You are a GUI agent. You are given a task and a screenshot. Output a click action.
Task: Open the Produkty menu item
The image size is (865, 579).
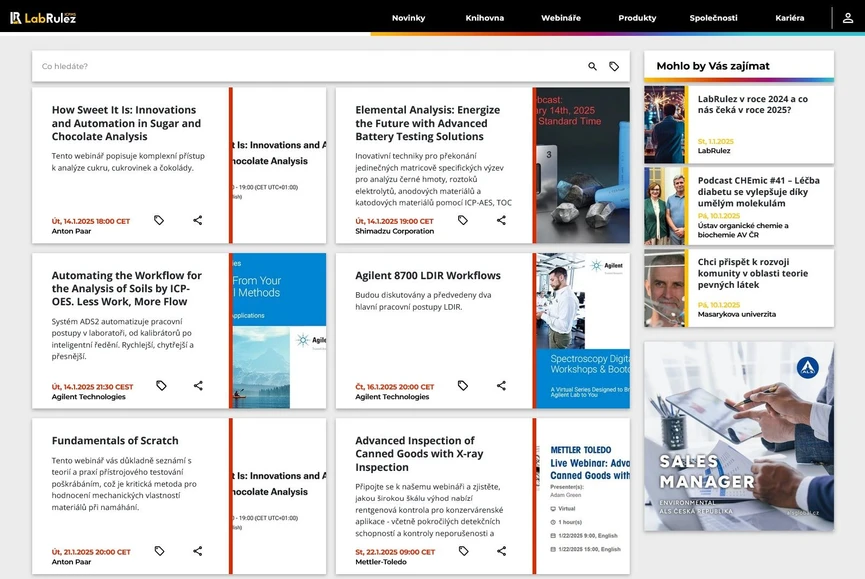(637, 18)
